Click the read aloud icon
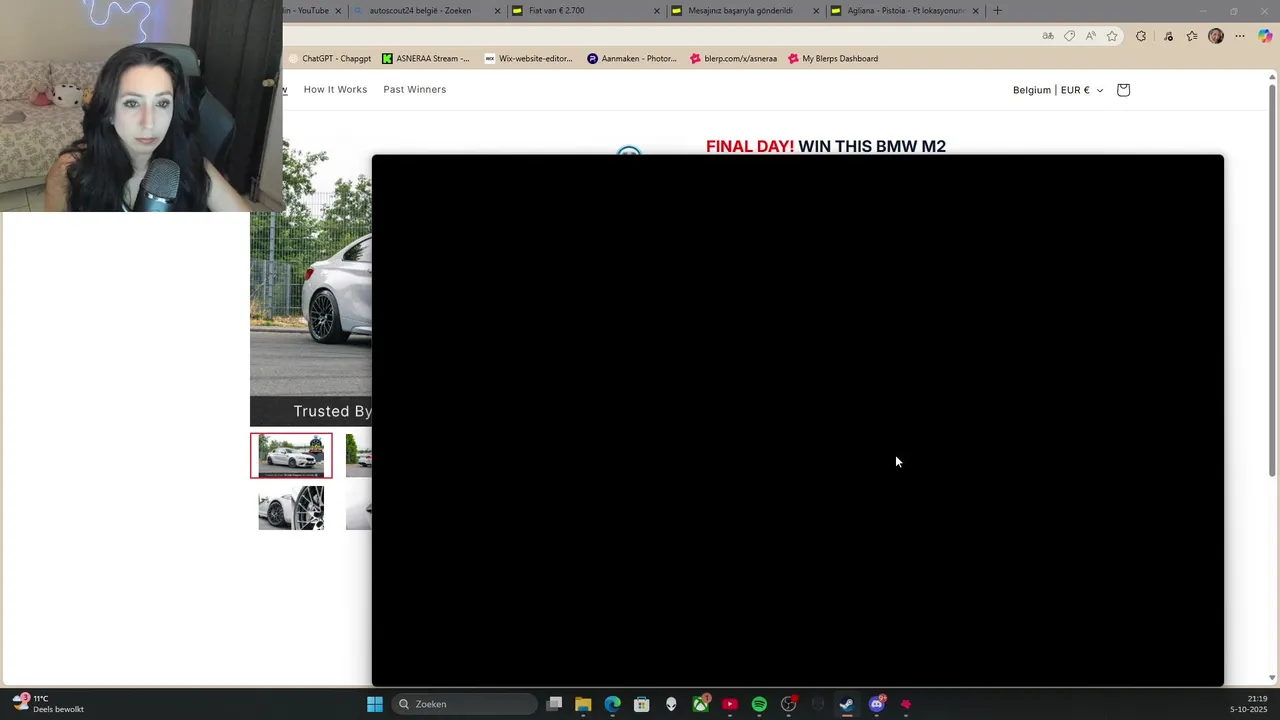Screen dimensions: 1280x720 1090,36
